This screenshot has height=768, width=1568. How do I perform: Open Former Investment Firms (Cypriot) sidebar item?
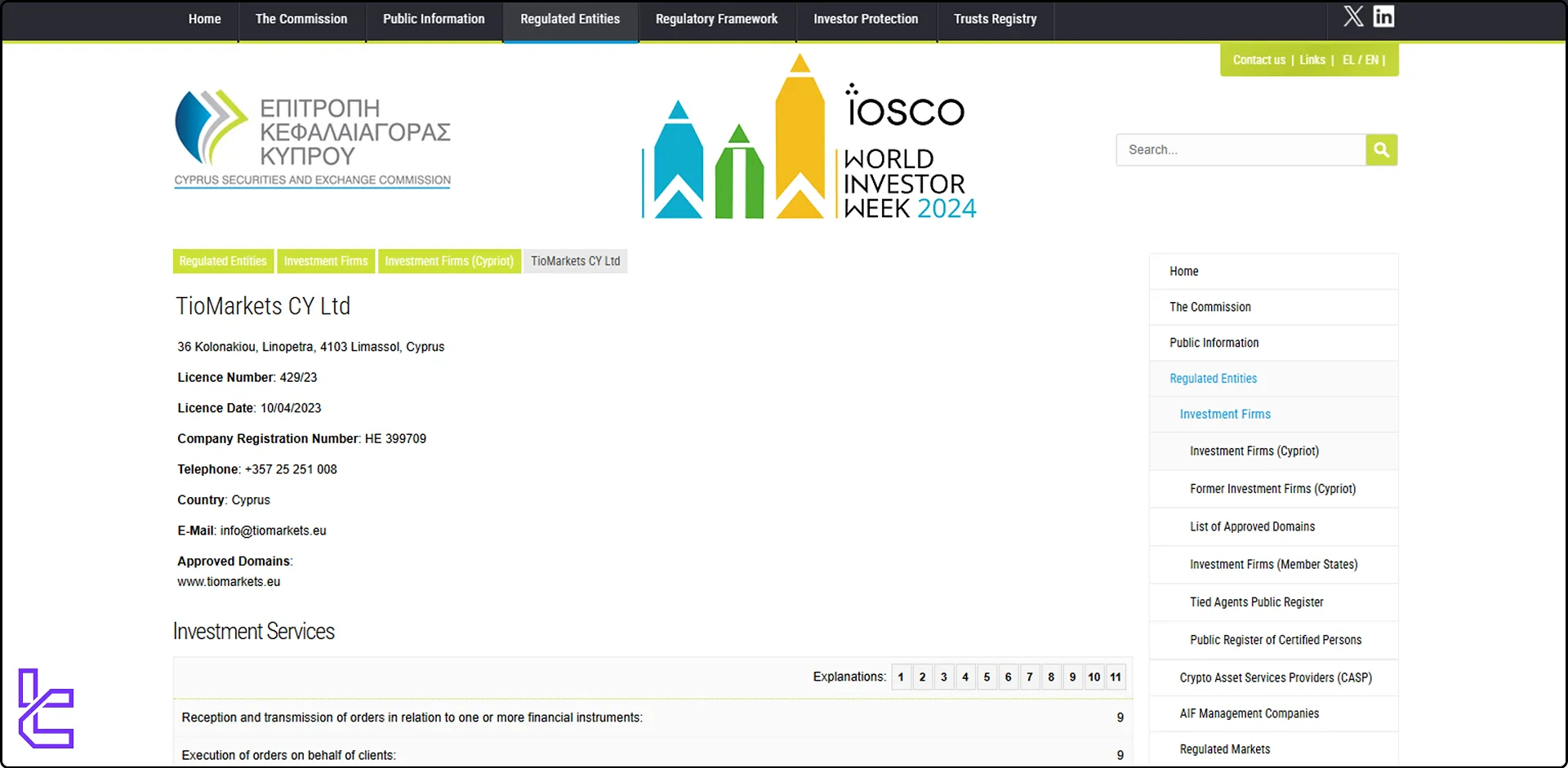(1273, 489)
